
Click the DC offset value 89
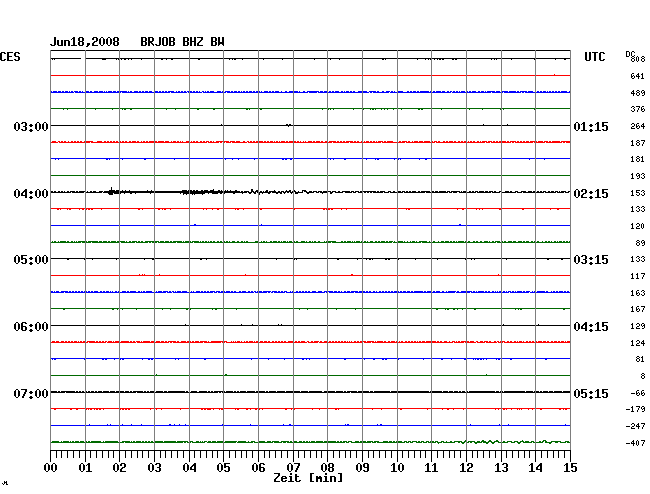(640, 243)
